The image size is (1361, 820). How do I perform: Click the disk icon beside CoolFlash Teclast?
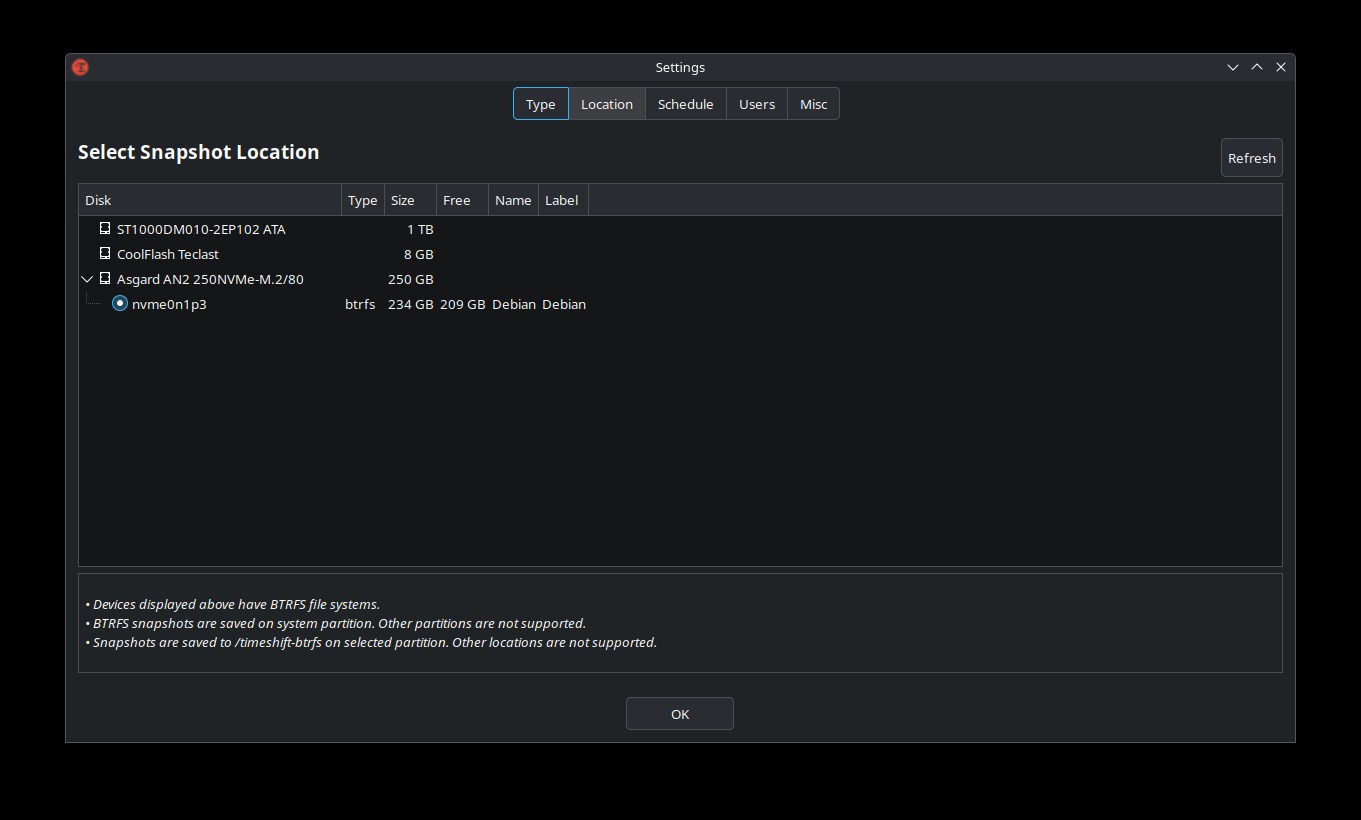105,254
